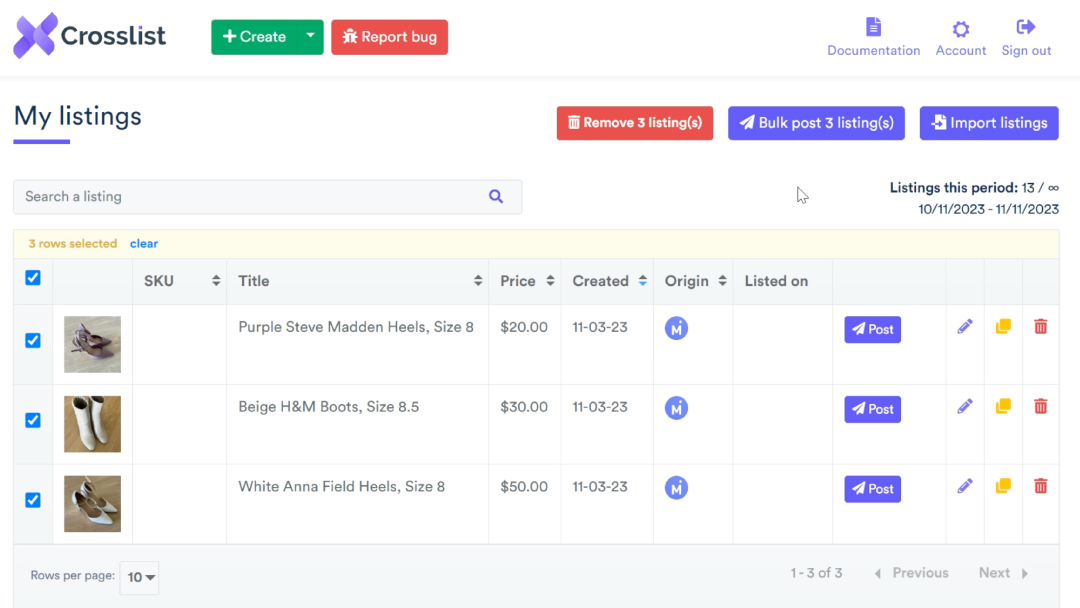Viewport: 1080px width, 608px height.
Task: Run the search with the magnifier icon
Action: [x=496, y=196]
